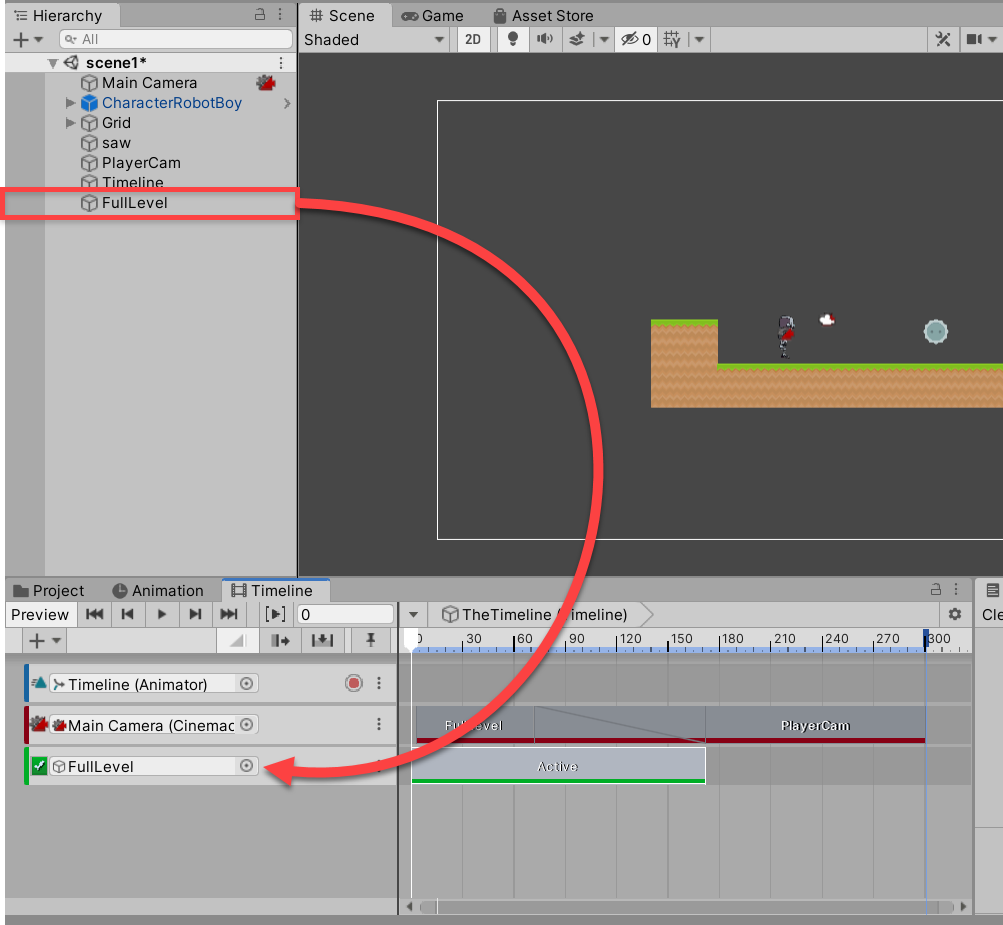Screen dimensions: 1003x925
Task: Lock the Hierarchy panel with the padlock icon
Action: (260, 14)
